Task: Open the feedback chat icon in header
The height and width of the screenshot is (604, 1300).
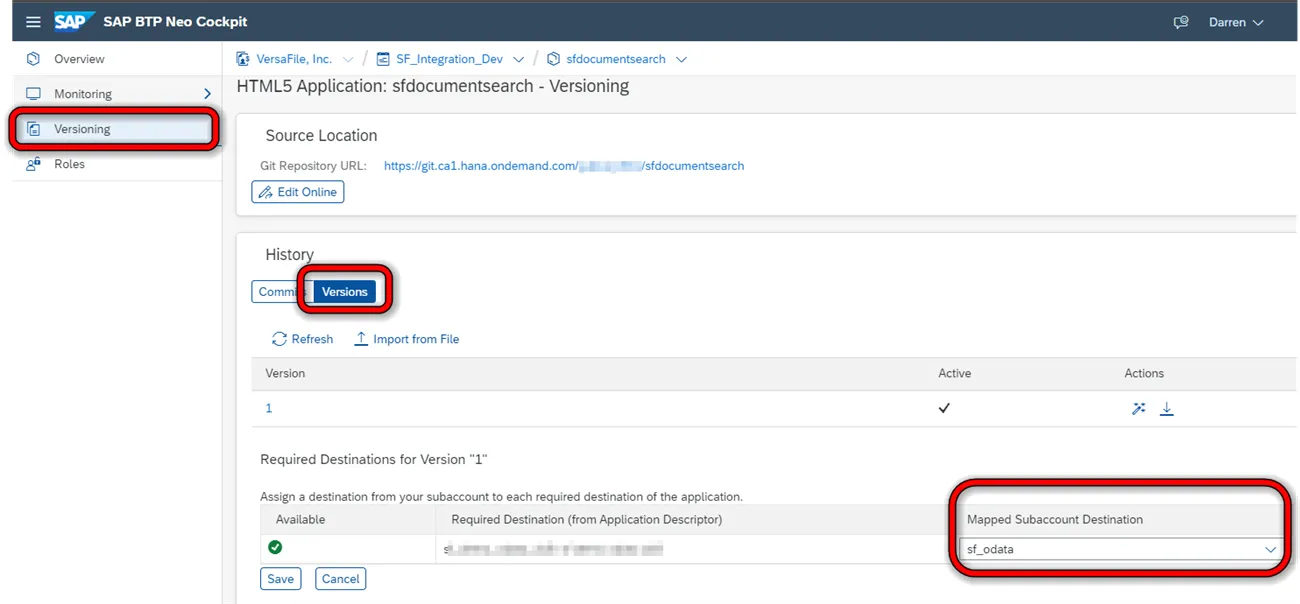Action: [1181, 22]
